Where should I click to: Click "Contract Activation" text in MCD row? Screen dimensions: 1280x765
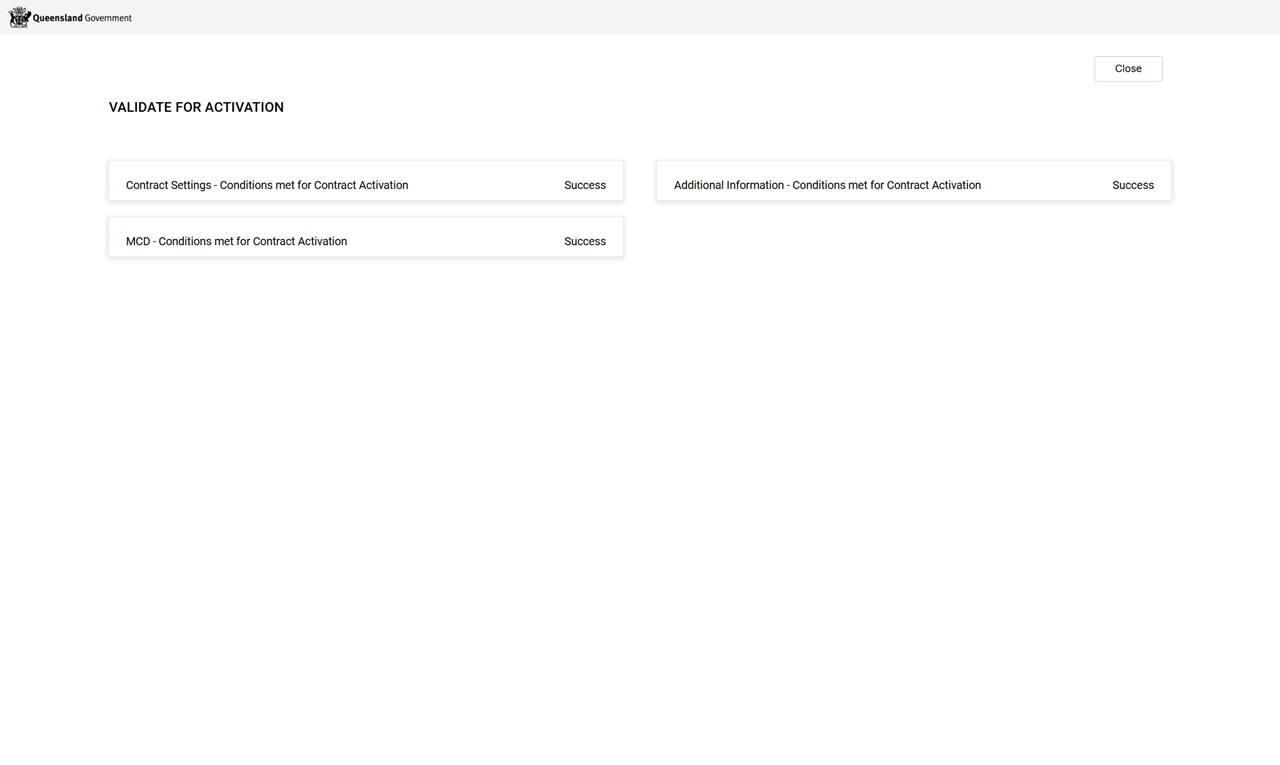(x=300, y=241)
